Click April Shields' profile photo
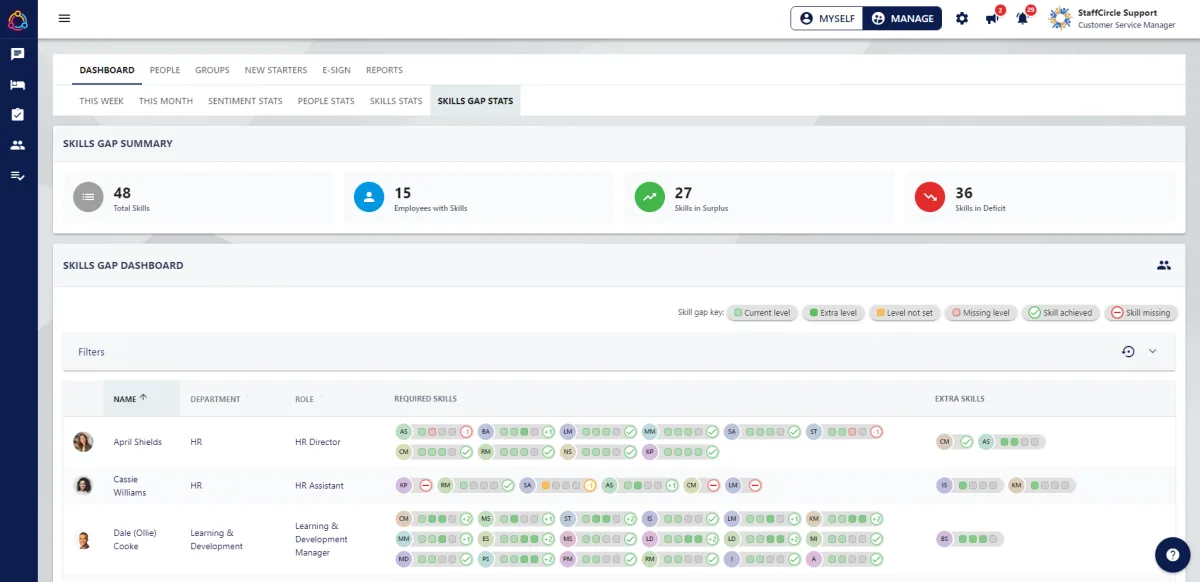This screenshot has width=1200, height=582. [x=83, y=442]
